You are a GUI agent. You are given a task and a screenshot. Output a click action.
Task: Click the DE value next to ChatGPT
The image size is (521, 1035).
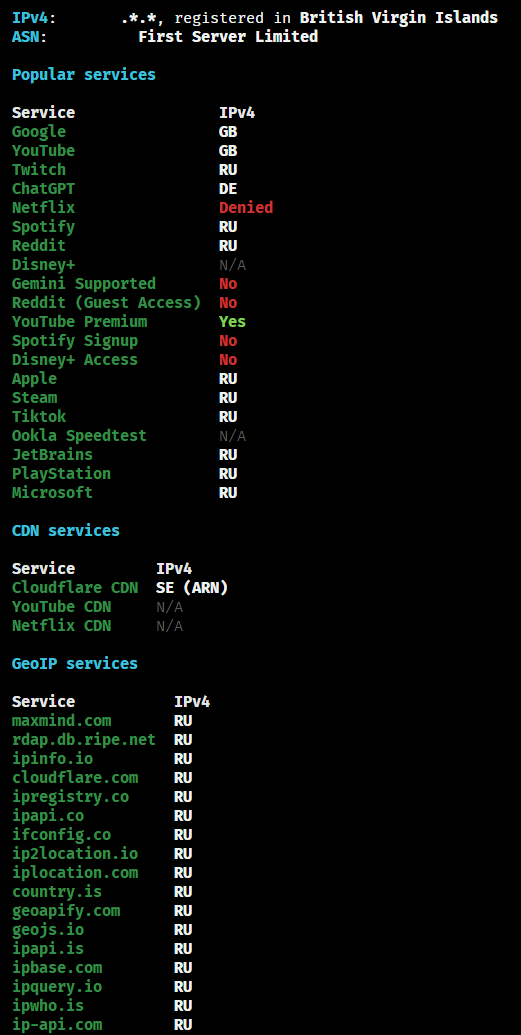pyautogui.click(x=228, y=189)
